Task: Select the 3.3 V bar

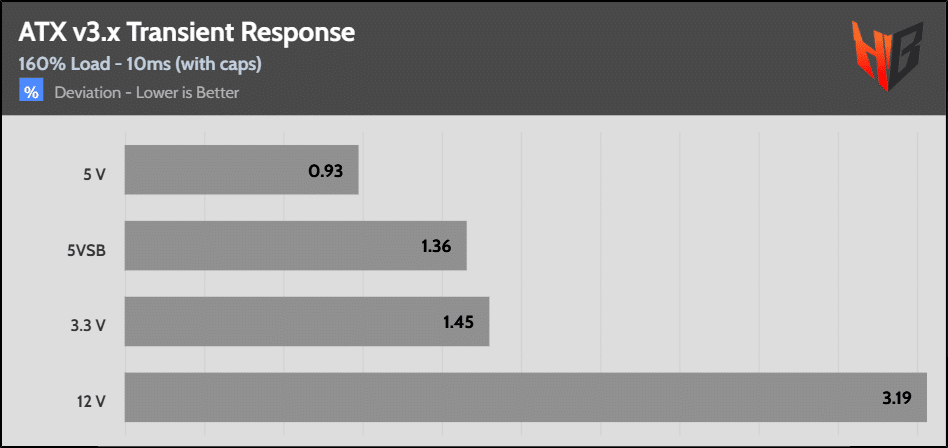Action: pos(307,321)
